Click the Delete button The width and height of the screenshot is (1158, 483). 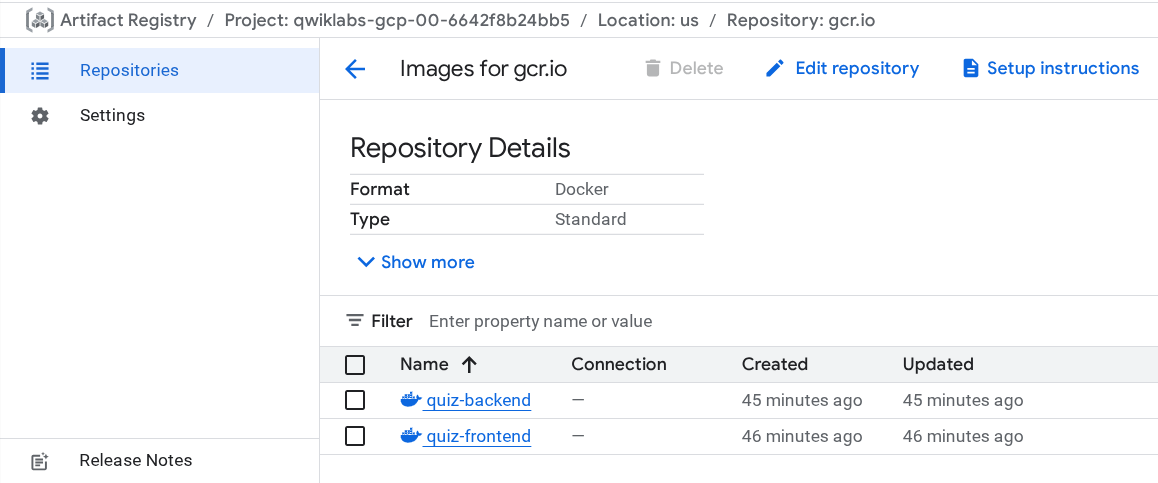click(x=684, y=69)
